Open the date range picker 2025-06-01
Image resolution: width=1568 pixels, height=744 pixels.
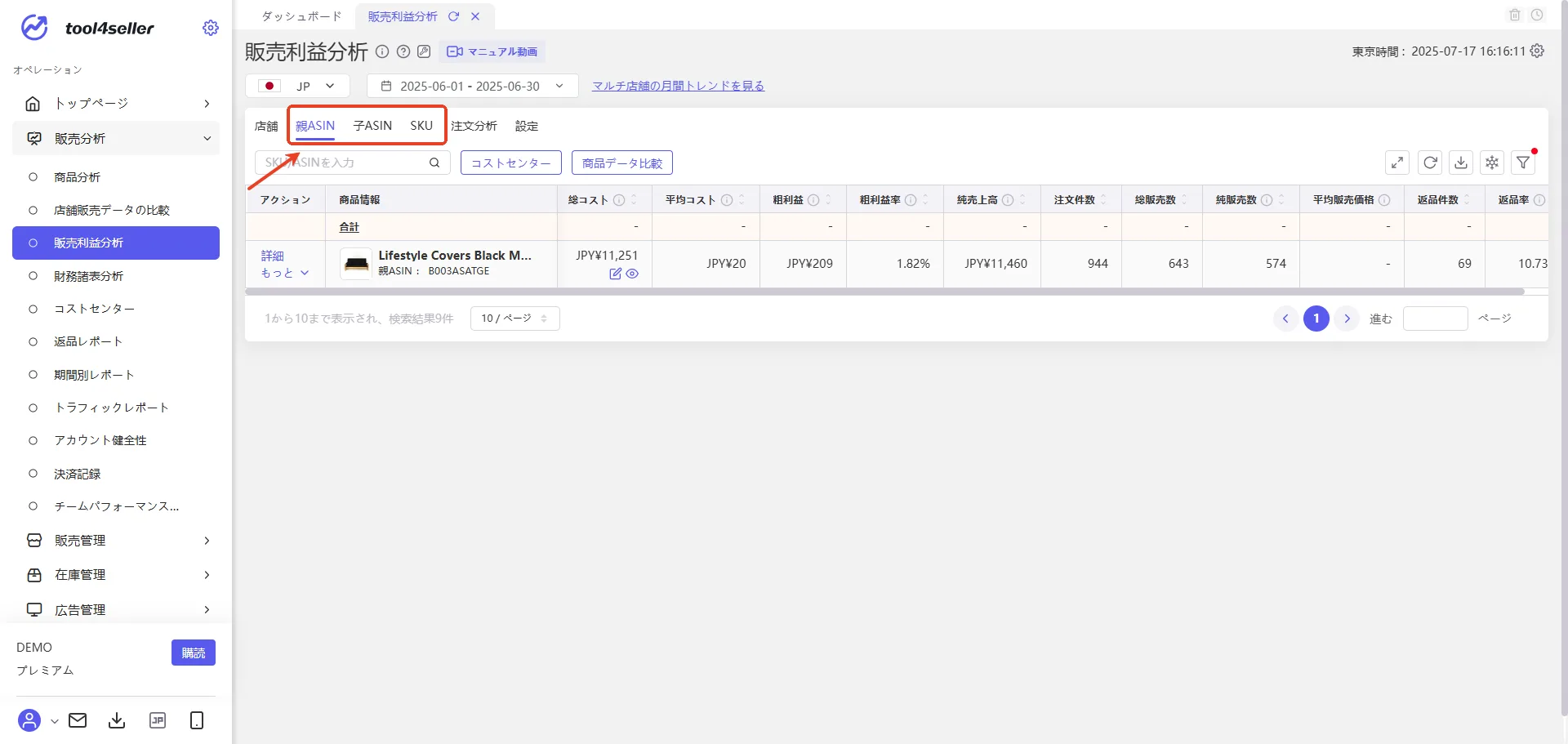tap(472, 86)
